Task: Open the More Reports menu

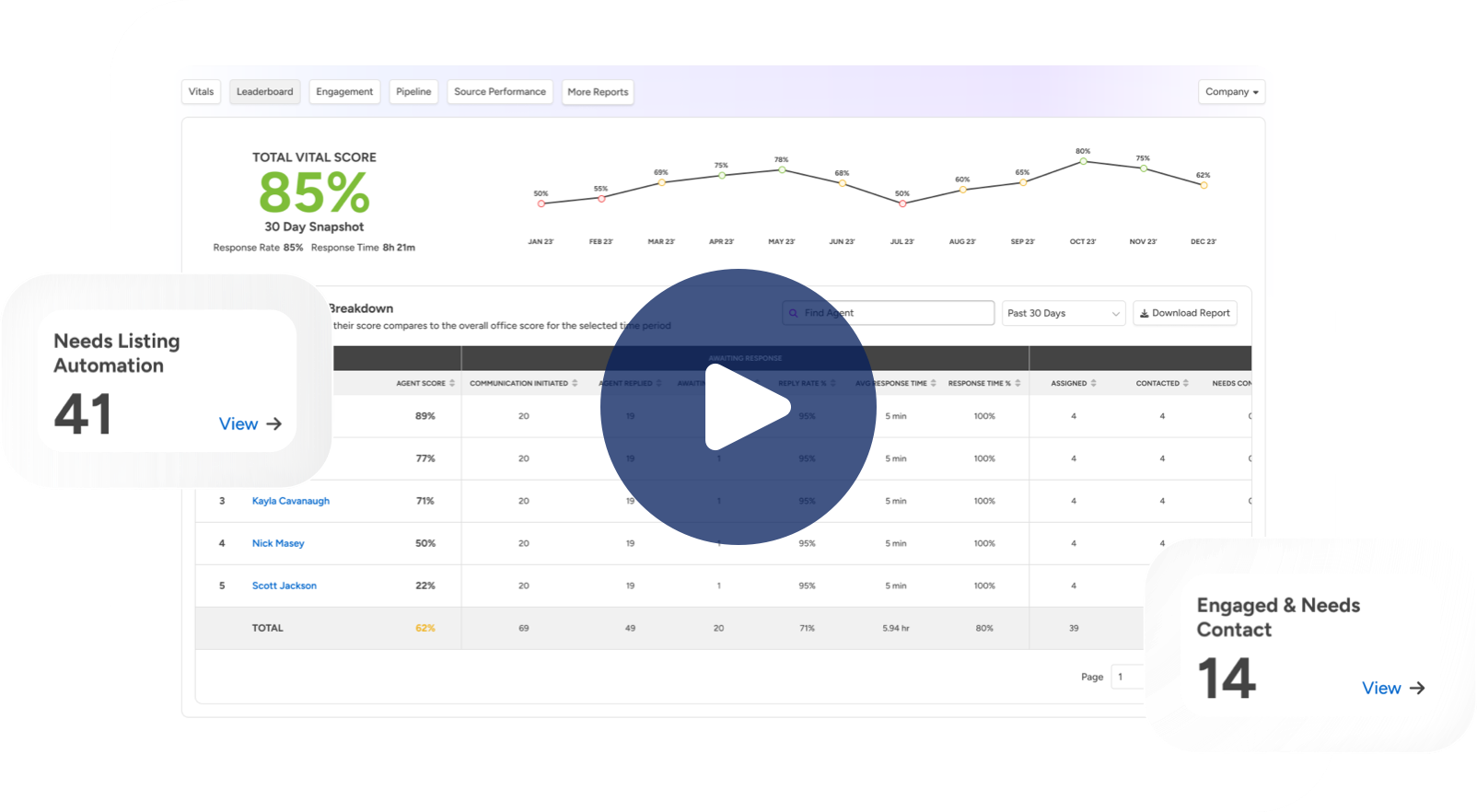Action: tap(598, 92)
